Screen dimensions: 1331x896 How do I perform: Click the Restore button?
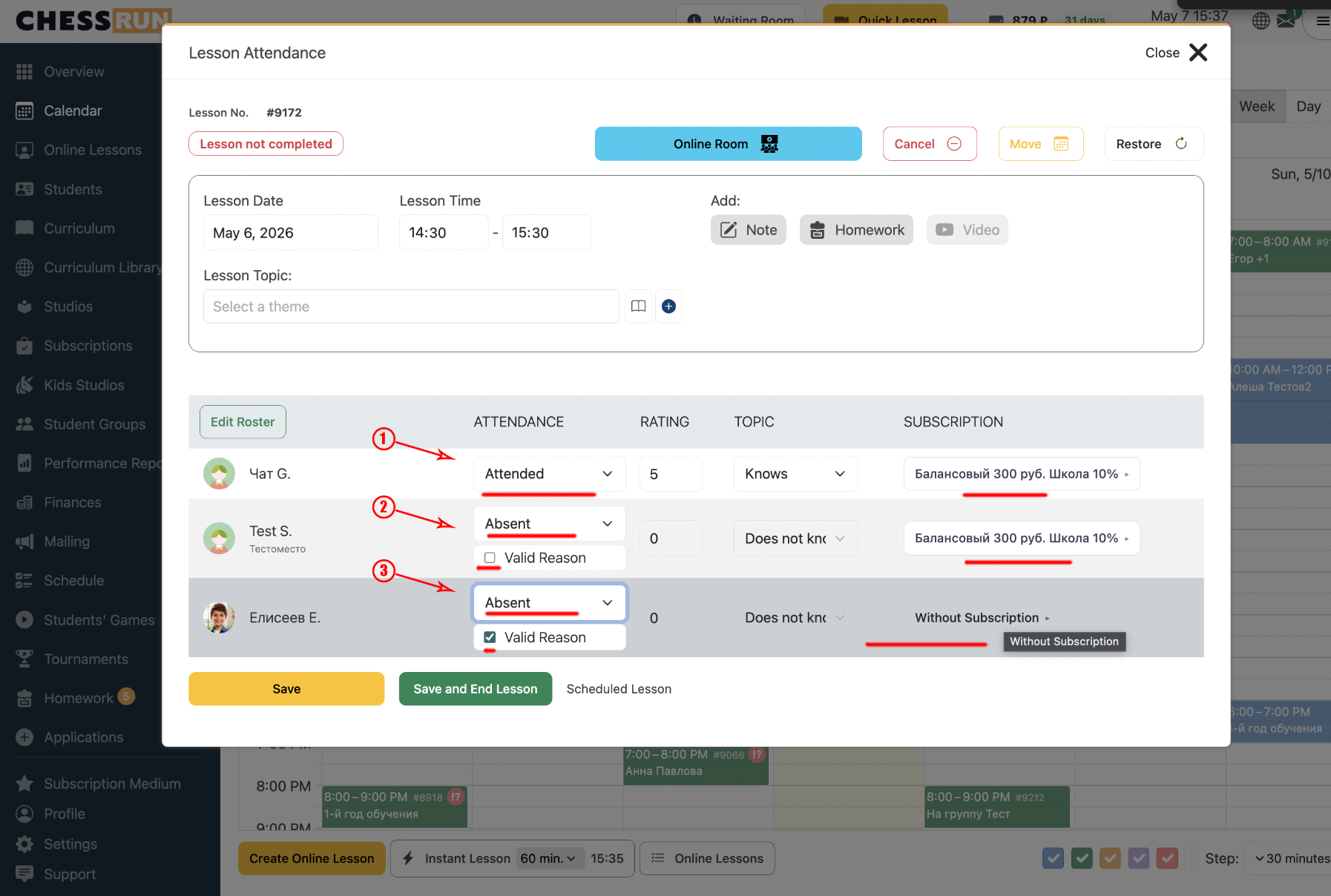(x=1154, y=144)
